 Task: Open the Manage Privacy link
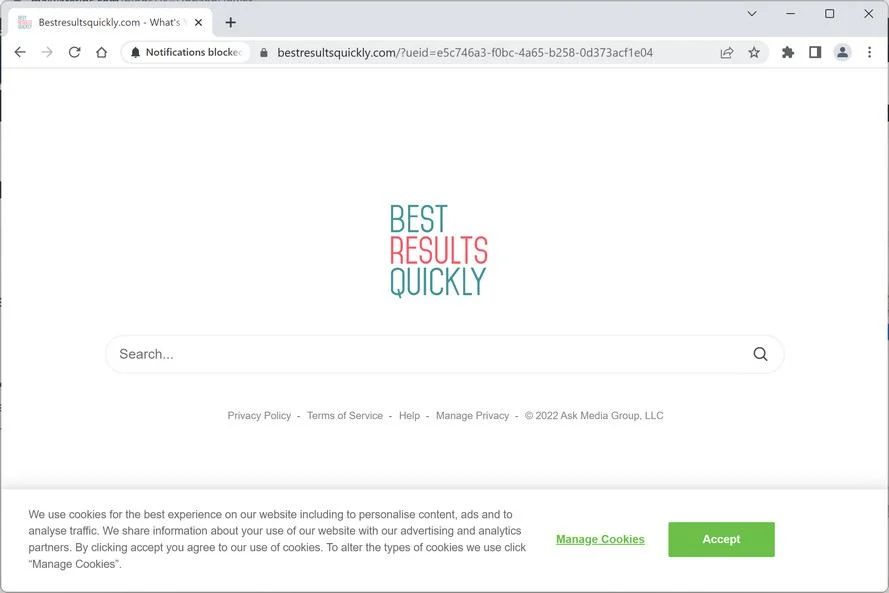pyautogui.click(x=472, y=416)
